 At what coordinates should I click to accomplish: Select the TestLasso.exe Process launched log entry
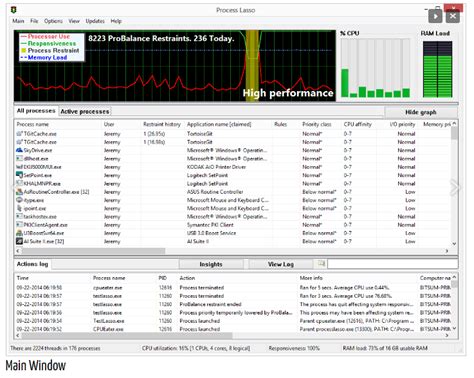233,321
